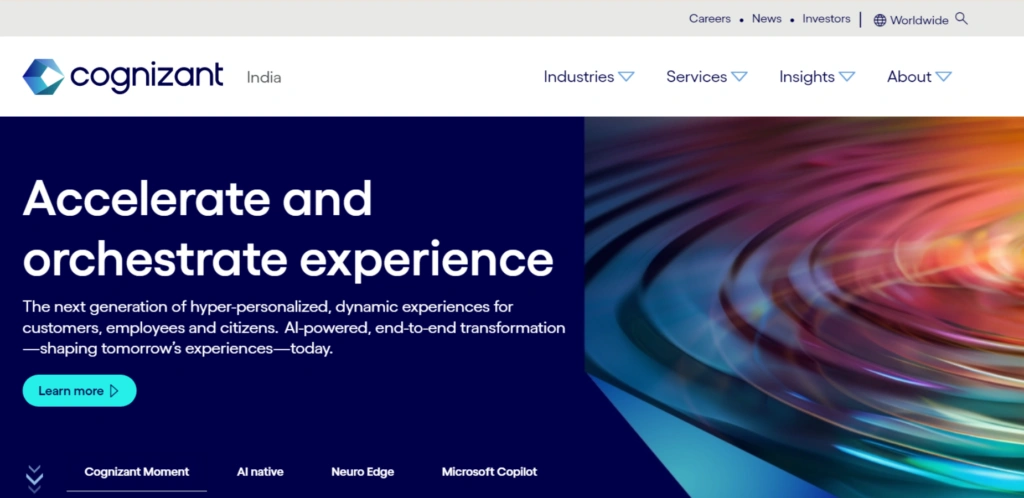Expand the Industries dropdown menu
The width and height of the screenshot is (1024, 498).
pos(588,77)
